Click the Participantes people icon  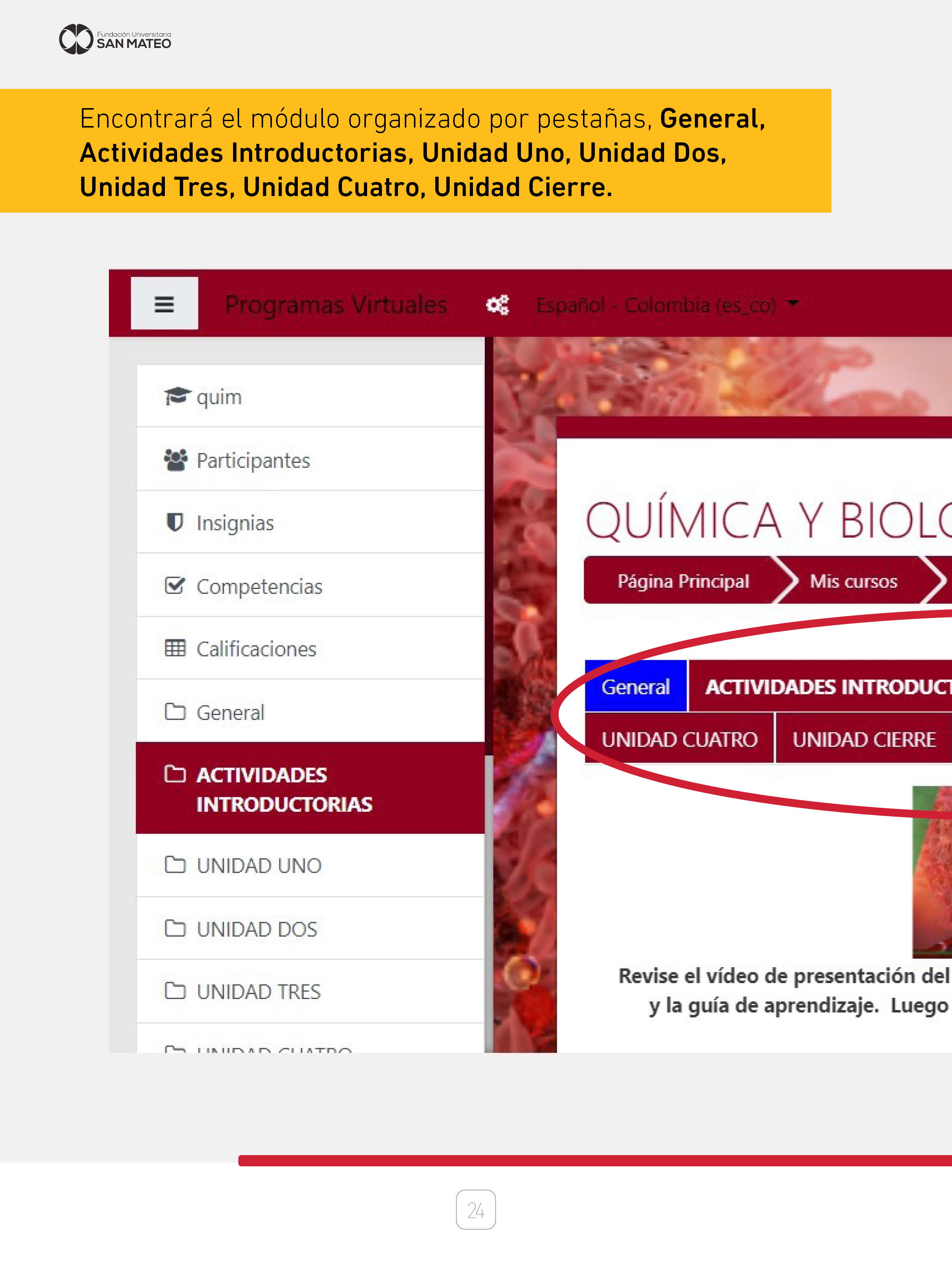click(x=176, y=460)
